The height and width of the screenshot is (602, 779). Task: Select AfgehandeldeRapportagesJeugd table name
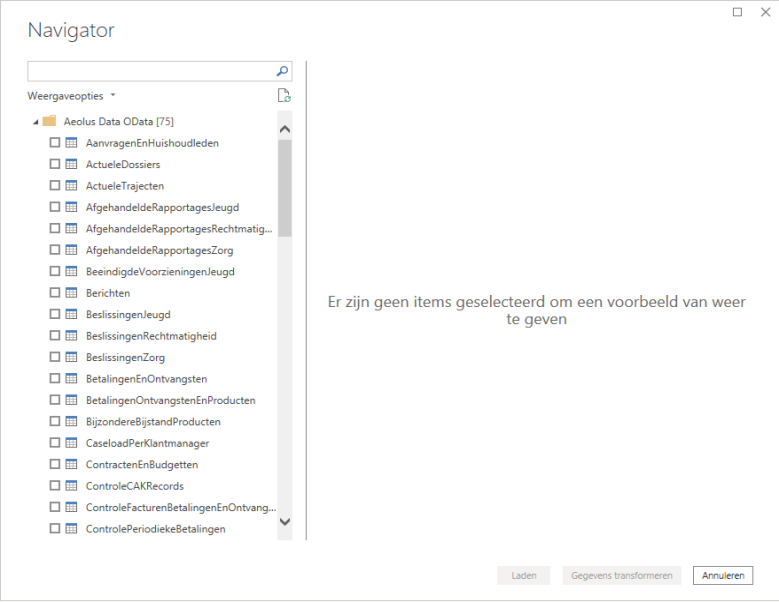click(162, 208)
